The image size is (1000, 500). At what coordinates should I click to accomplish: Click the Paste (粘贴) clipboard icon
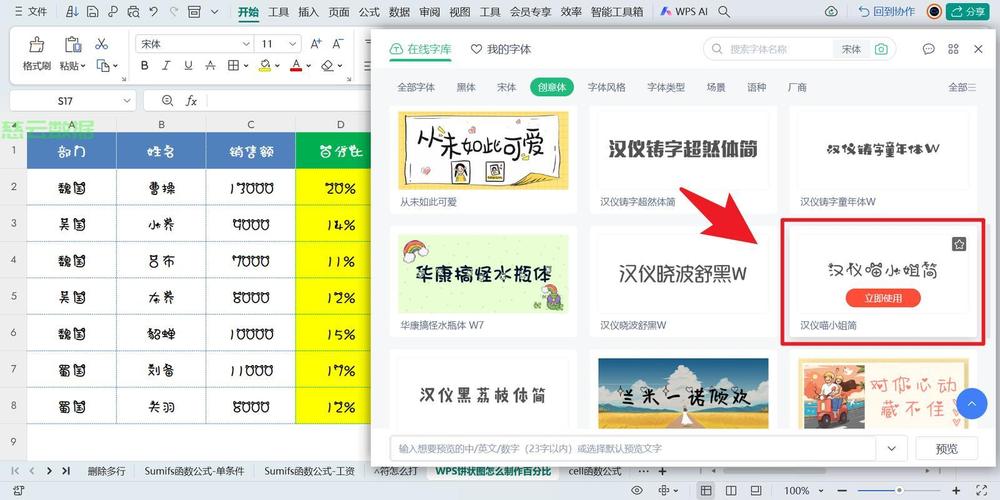pos(73,45)
